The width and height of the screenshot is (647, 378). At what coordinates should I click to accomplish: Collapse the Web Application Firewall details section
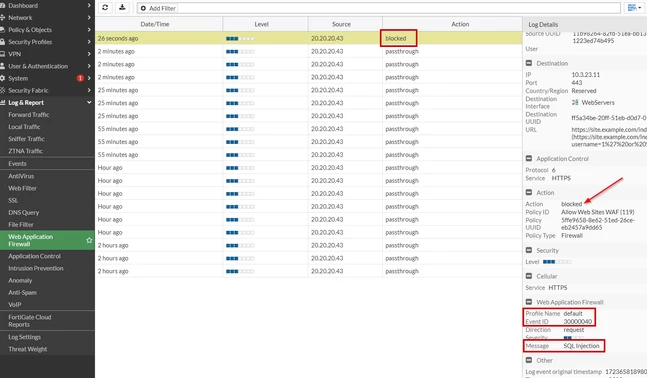point(529,302)
